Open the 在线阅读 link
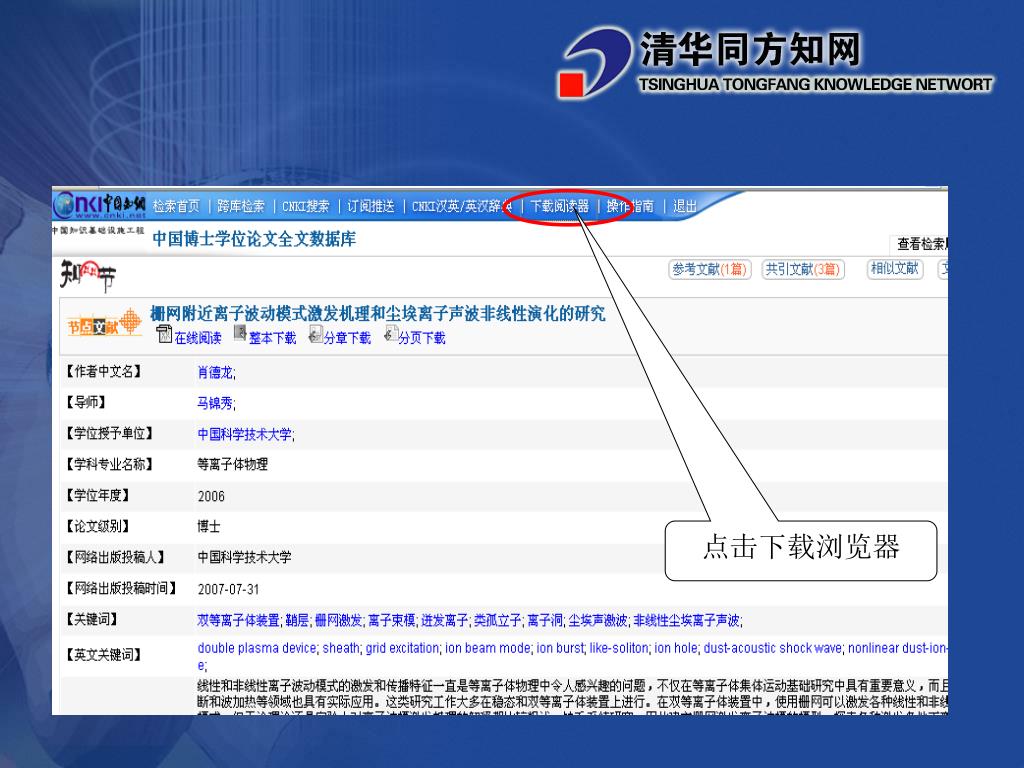 [198, 338]
